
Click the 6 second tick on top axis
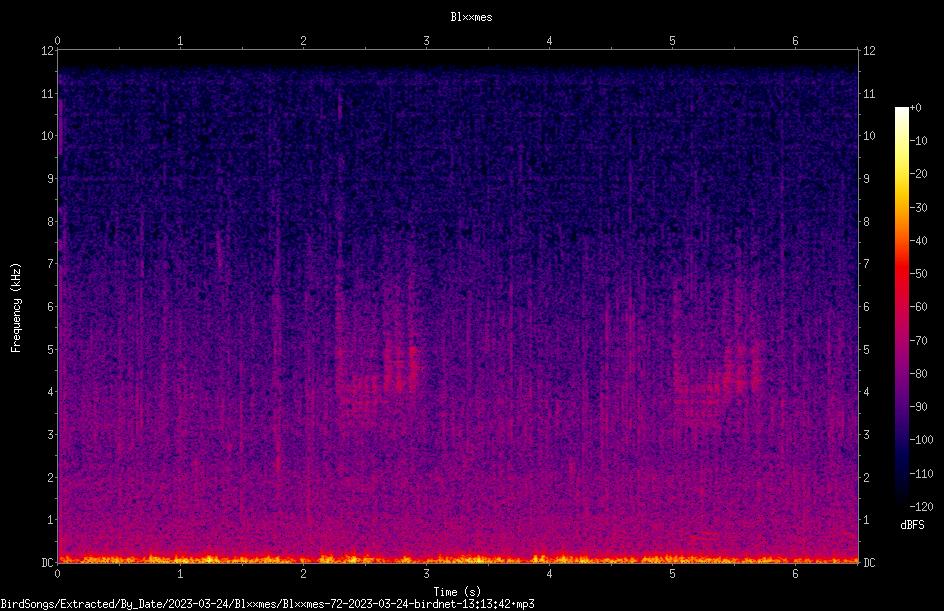pyautogui.click(x=795, y=41)
